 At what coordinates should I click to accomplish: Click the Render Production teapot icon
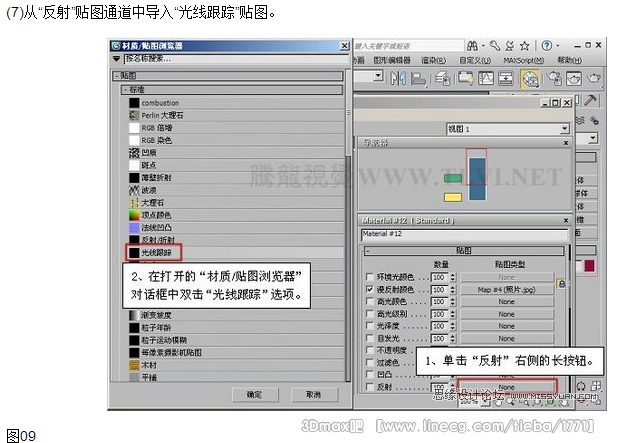pyautogui.click(x=594, y=78)
